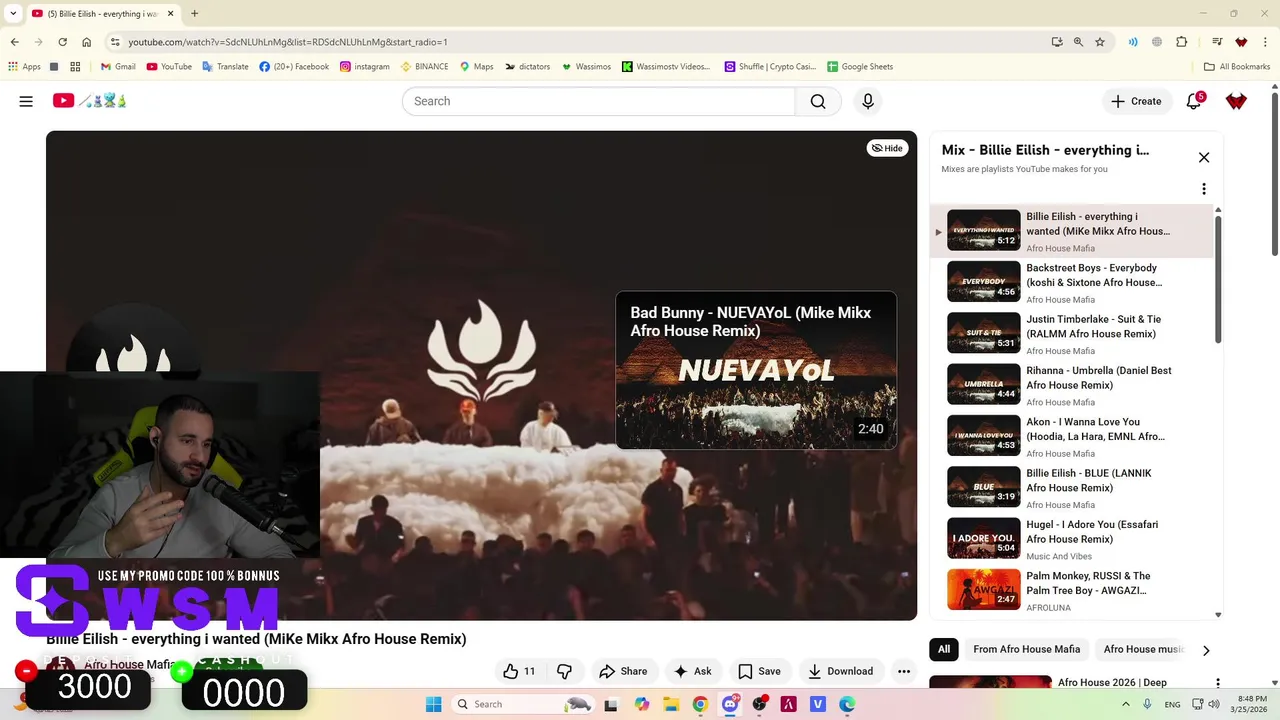Image resolution: width=1280 pixels, height=720 pixels.
Task: Go back in browser history
Action: coord(14,42)
